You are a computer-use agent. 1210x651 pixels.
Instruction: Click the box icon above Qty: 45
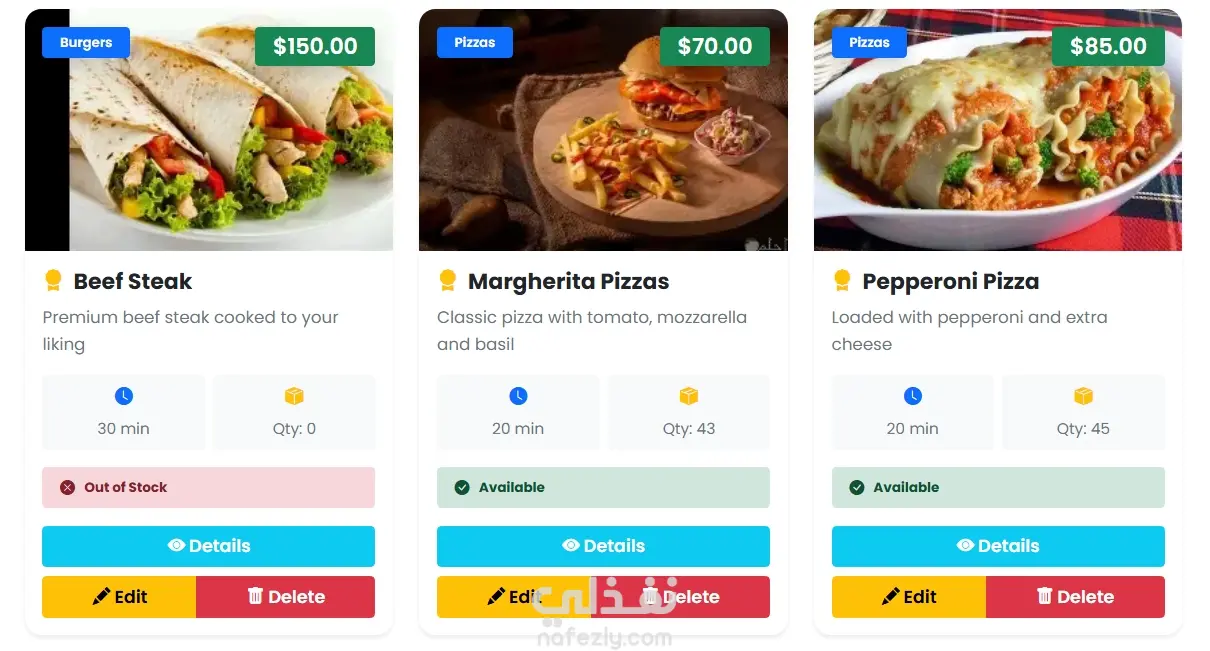[1083, 396]
